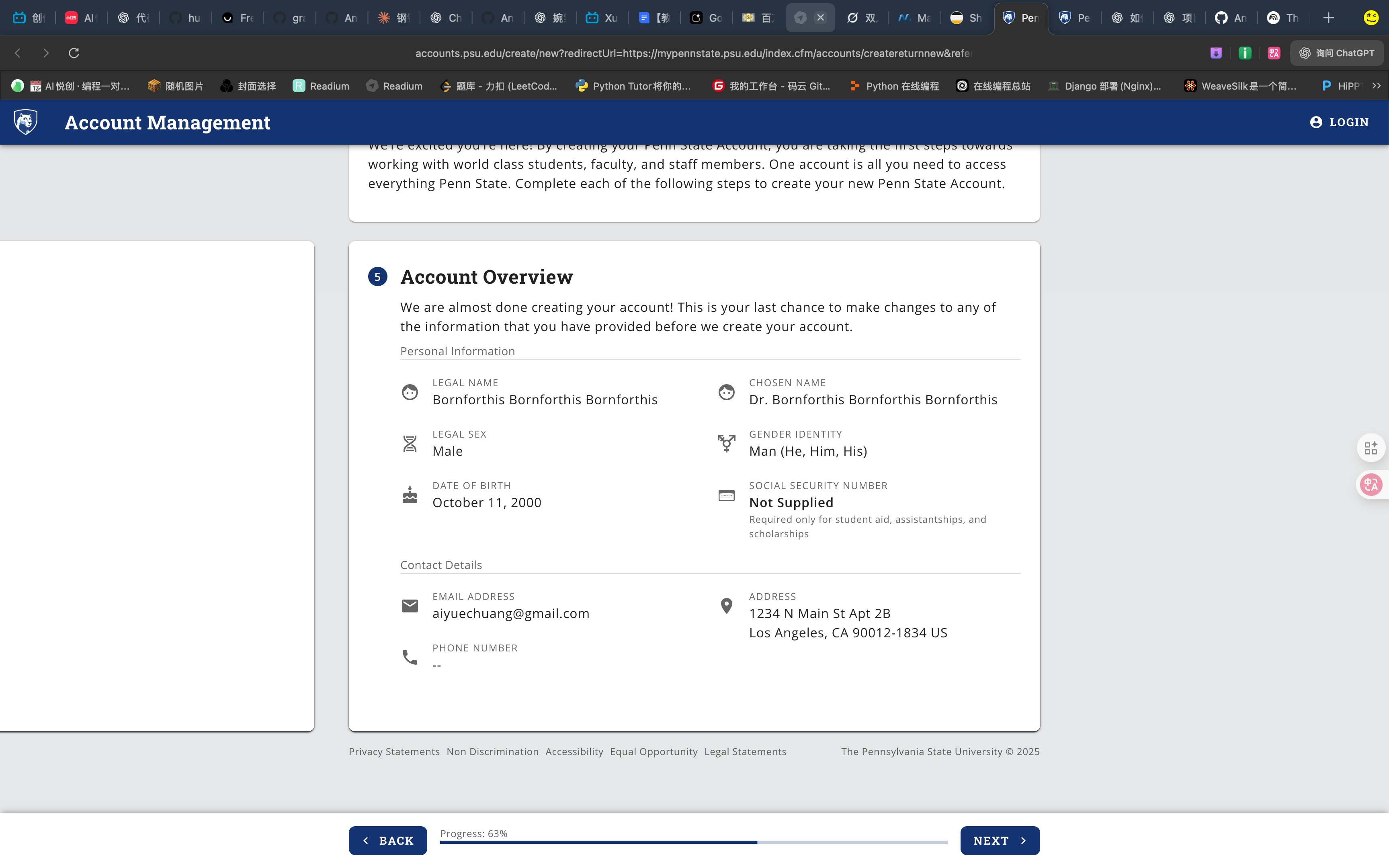Click the Gender Identity symbol icon
This screenshot has width=1389, height=868.
coord(727,443)
